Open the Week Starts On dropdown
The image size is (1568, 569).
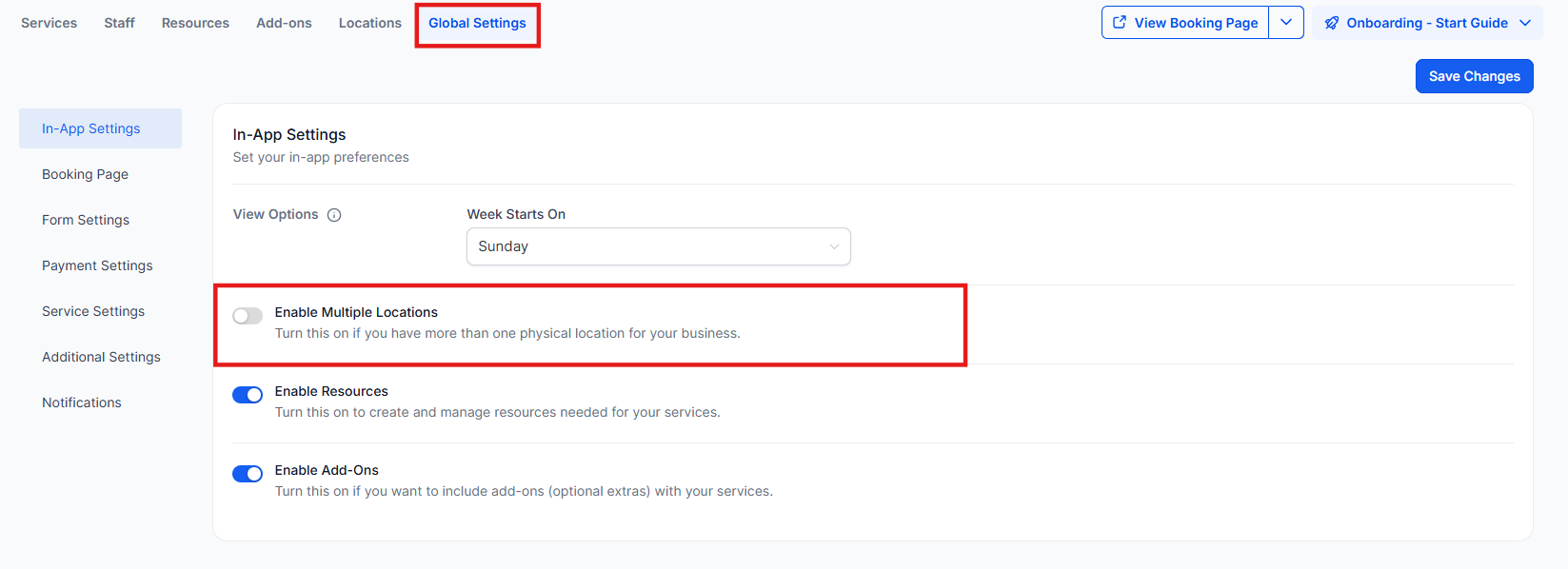pyautogui.click(x=658, y=246)
